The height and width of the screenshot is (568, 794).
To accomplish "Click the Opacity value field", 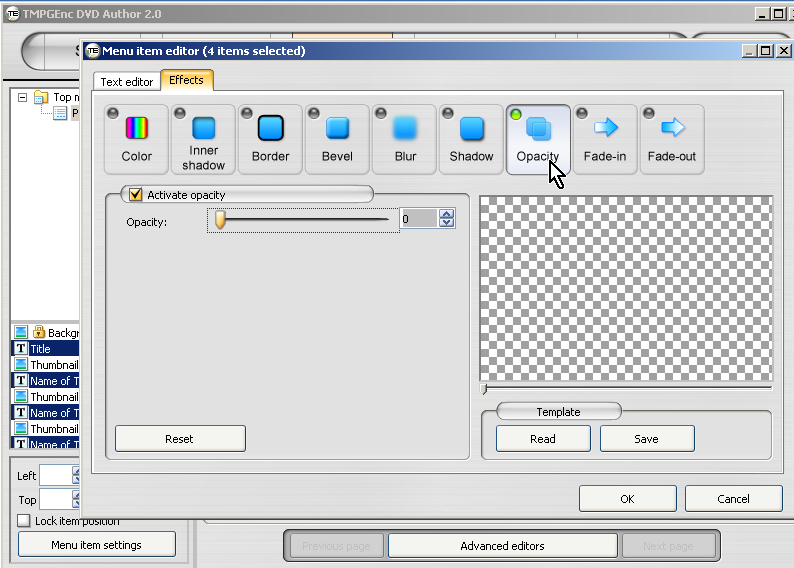I will click(x=419, y=219).
